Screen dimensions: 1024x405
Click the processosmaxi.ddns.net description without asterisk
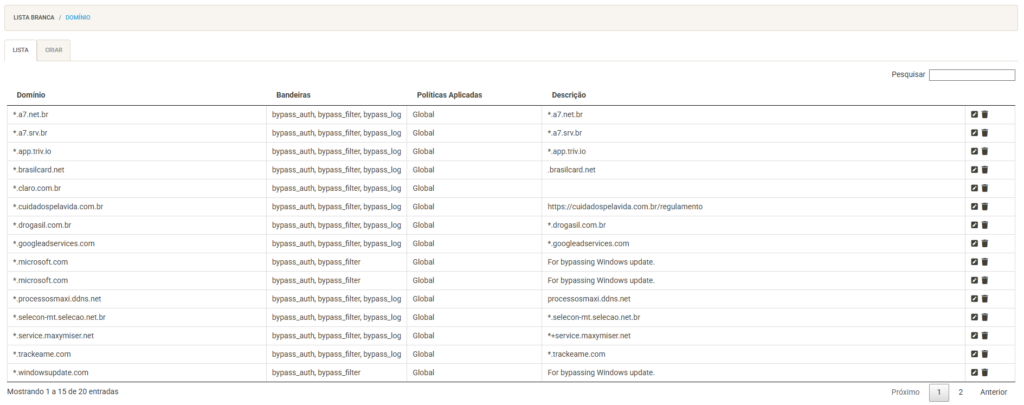588,299
